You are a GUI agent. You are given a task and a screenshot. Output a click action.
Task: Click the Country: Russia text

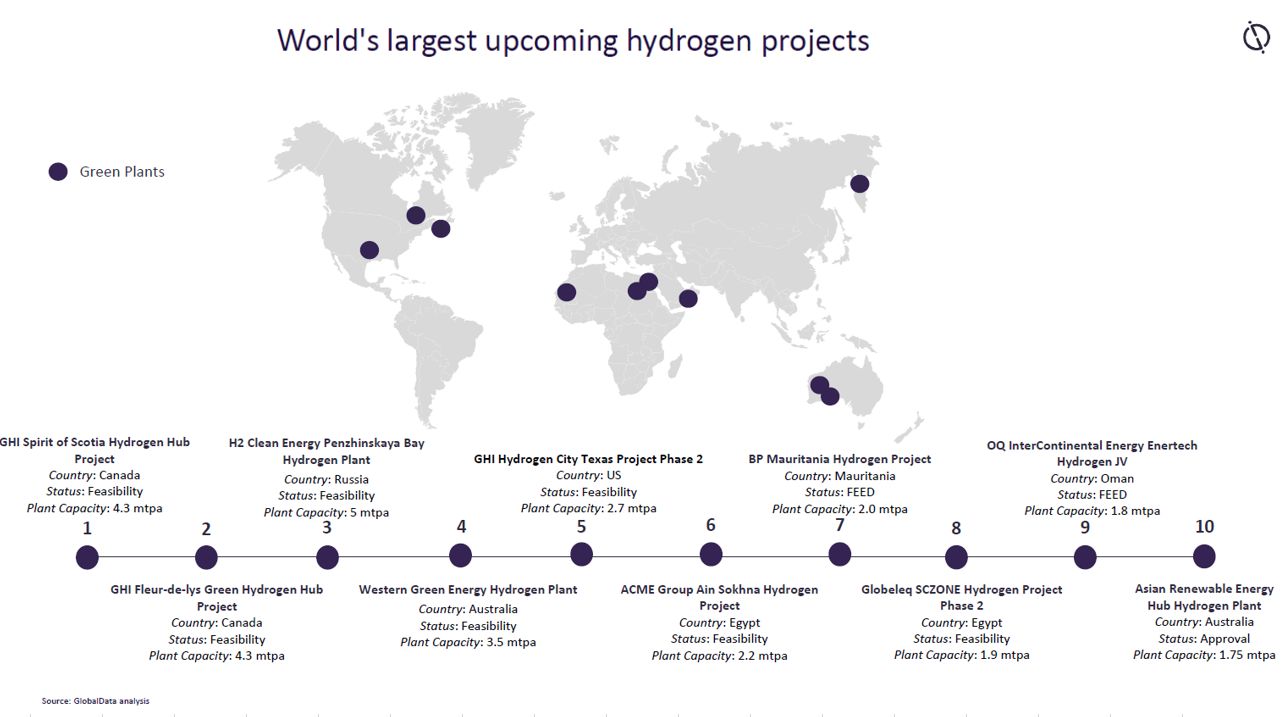326,479
